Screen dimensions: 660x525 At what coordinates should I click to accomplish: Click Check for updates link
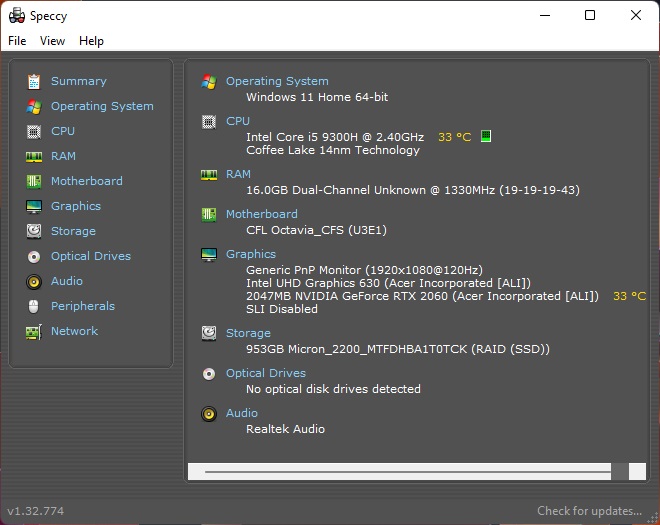[x=589, y=511]
